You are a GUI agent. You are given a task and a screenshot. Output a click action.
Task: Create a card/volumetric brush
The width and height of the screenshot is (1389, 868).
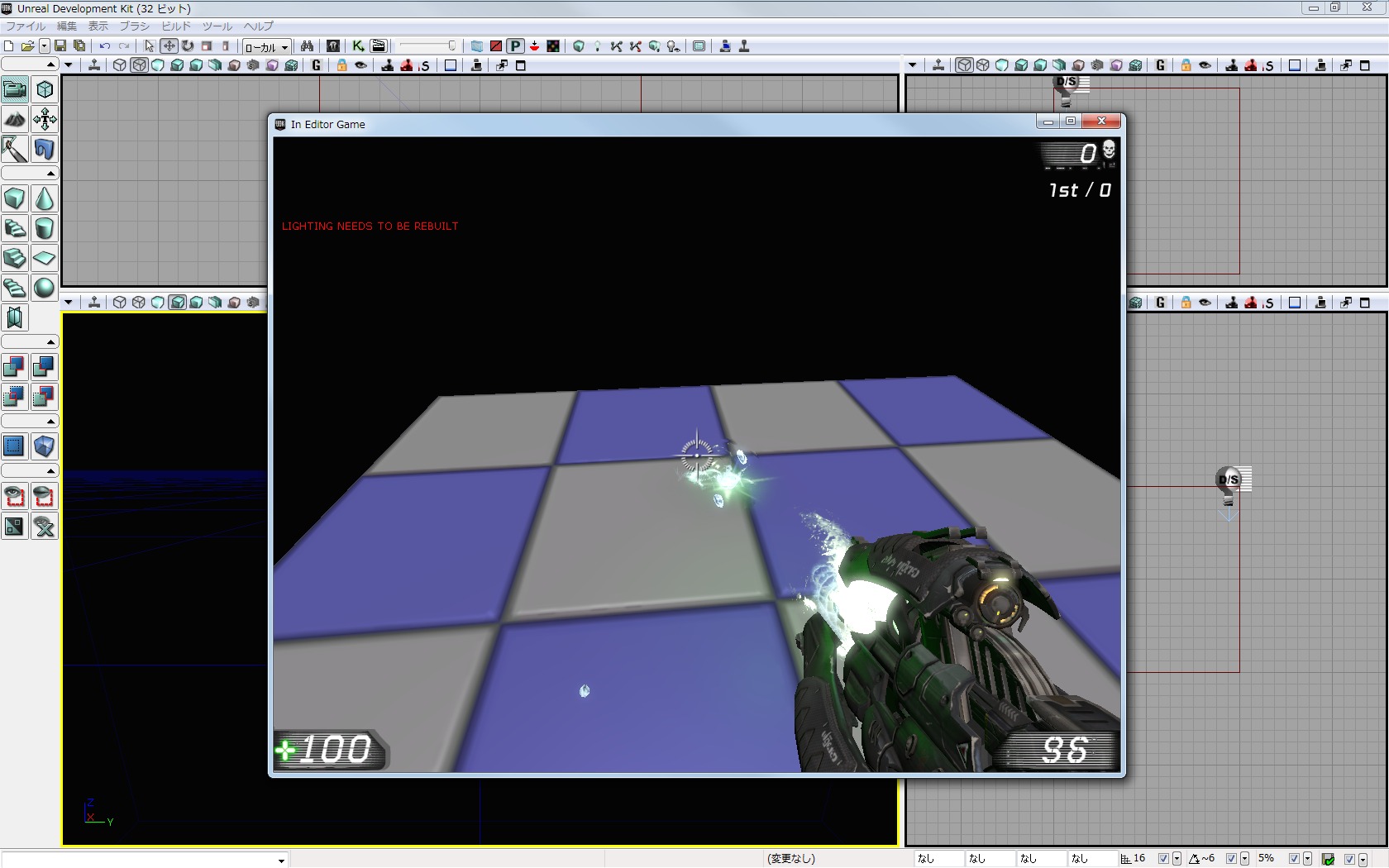tap(15, 317)
